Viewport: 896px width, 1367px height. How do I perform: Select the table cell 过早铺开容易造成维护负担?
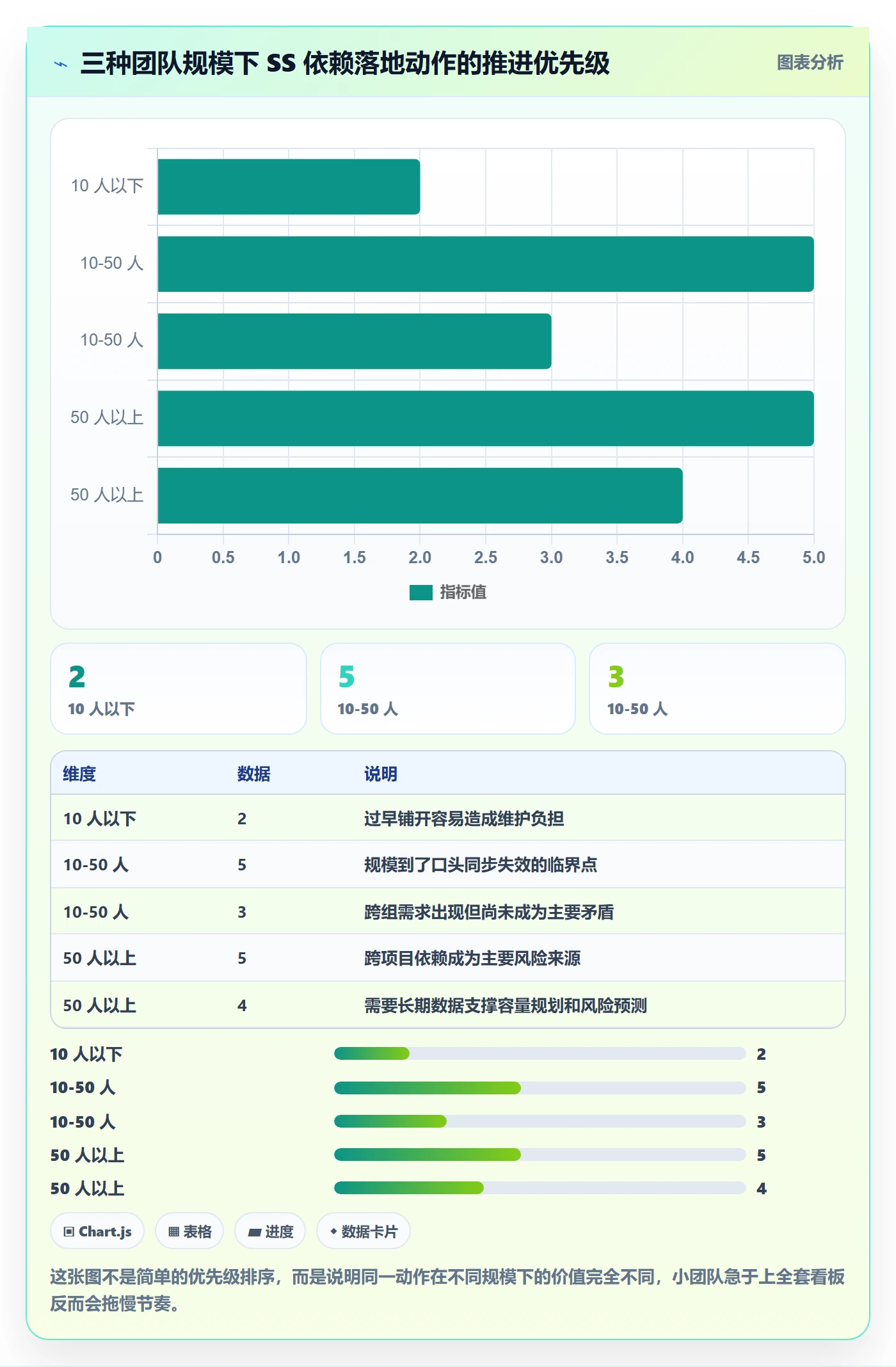pos(464,819)
